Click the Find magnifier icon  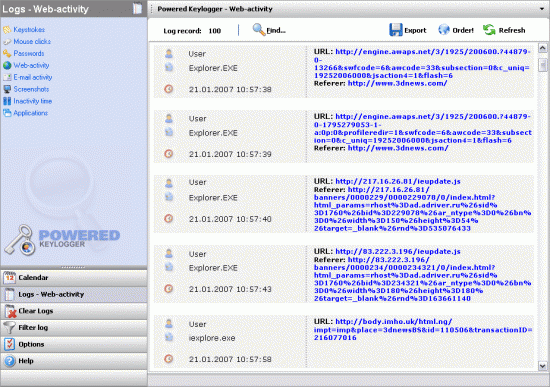[259, 30]
